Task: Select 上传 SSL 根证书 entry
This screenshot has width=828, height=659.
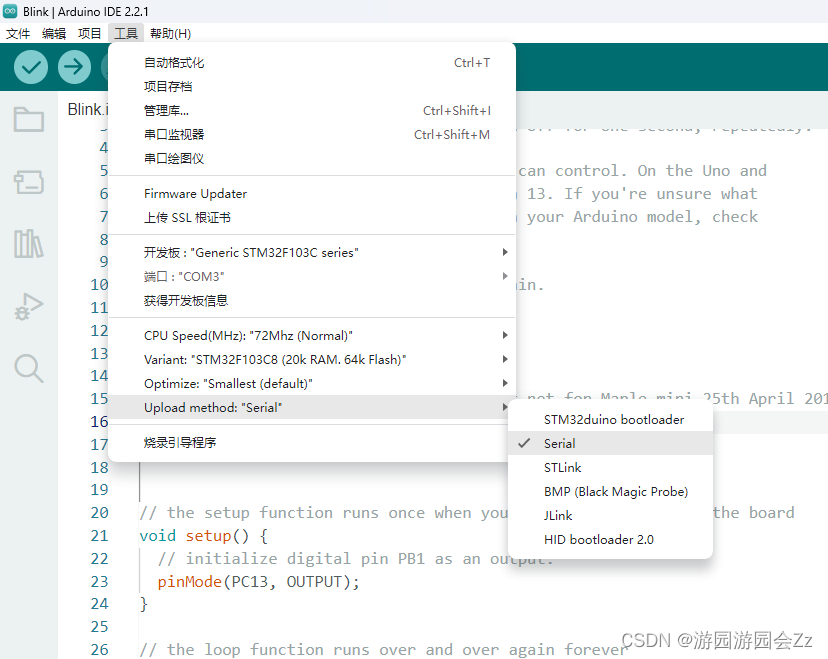Action: click(x=312, y=218)
